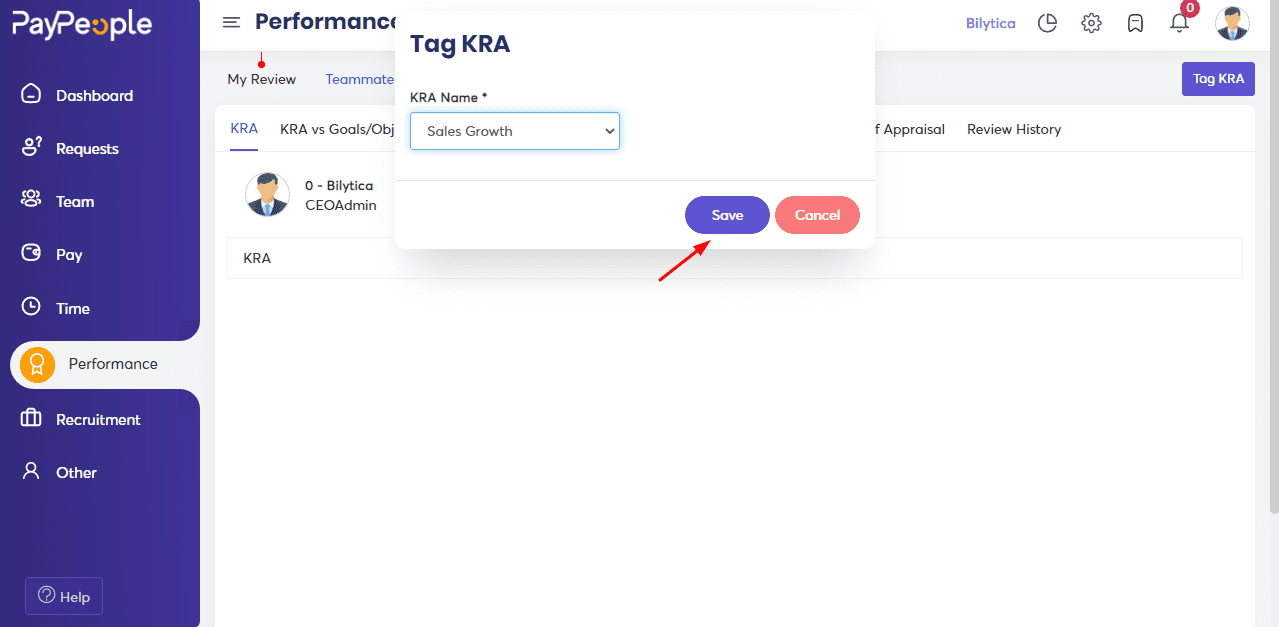Go to Dashboard in sidebar menu
The height and width of the screenshot is (627, 1279).
point(94,95)
